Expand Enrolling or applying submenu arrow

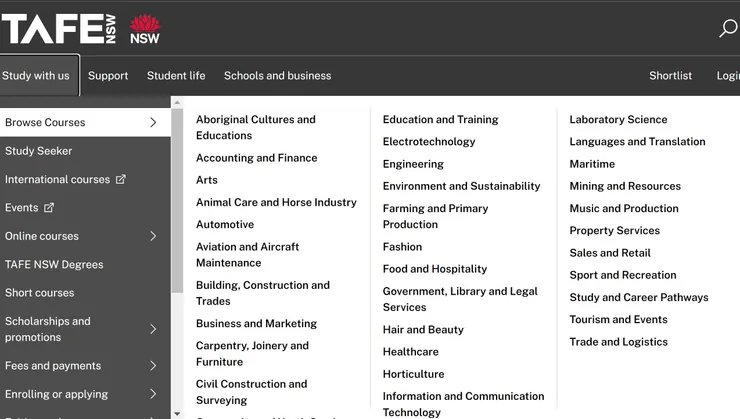point(153,394)
